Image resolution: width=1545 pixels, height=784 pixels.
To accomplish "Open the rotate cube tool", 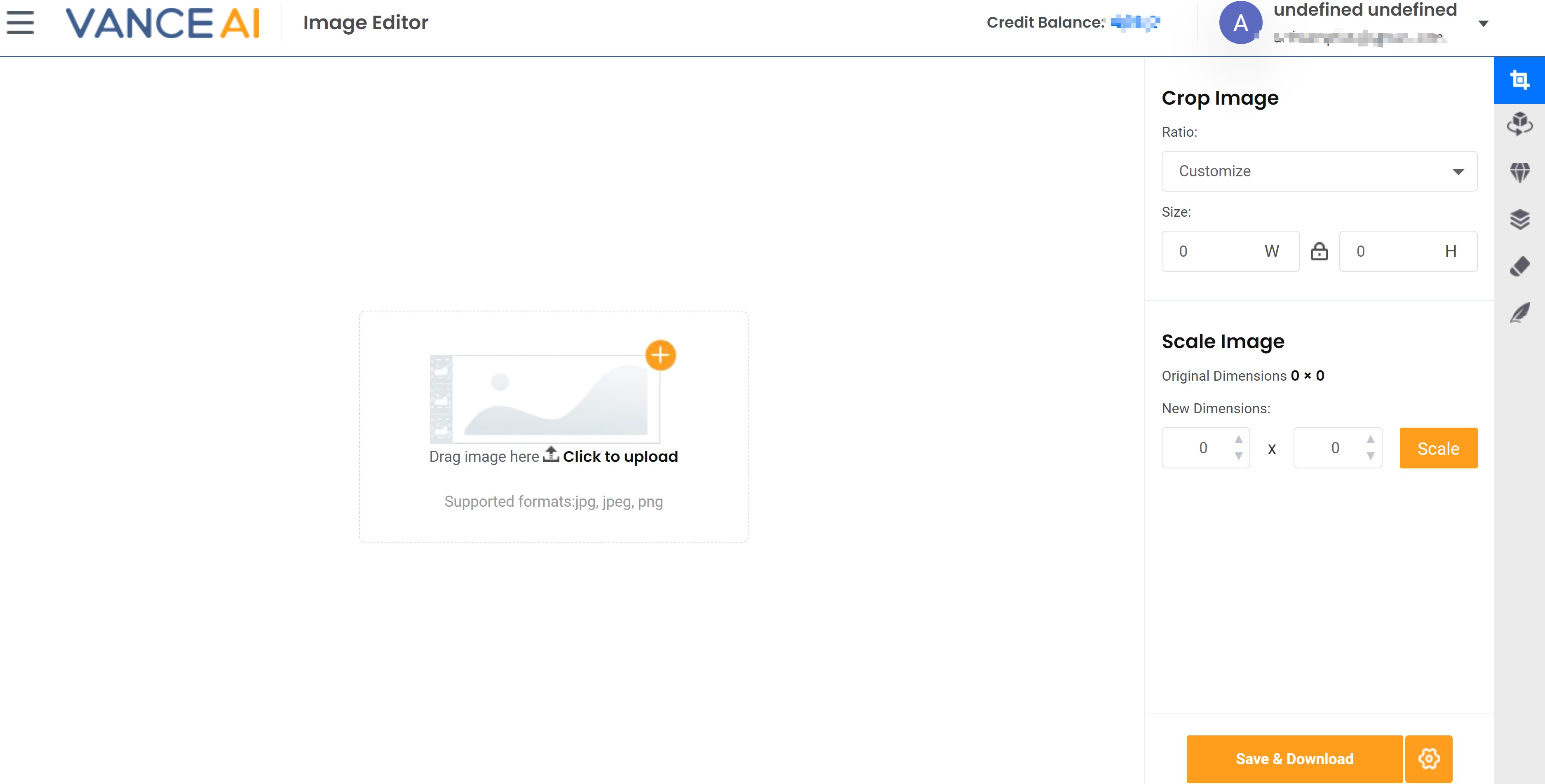I will 1519,124.
